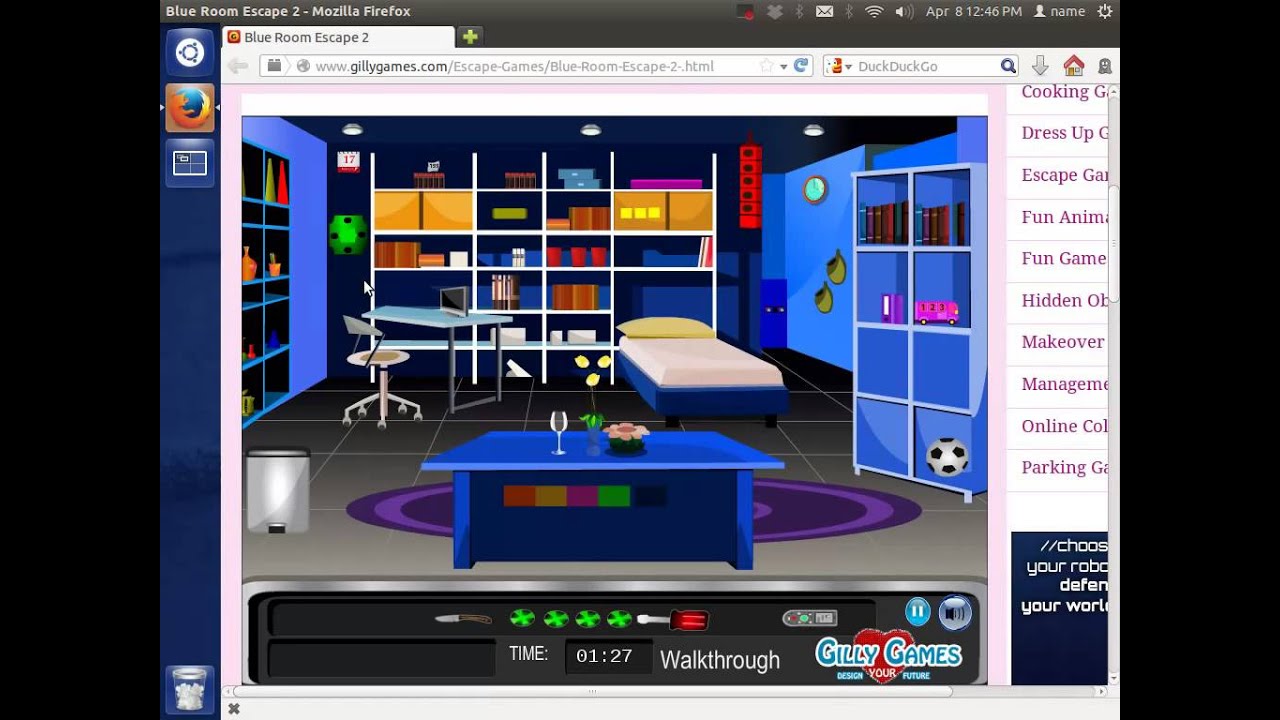Click the white office chair
Screen dimensions: 1280x720
(378, 370)
